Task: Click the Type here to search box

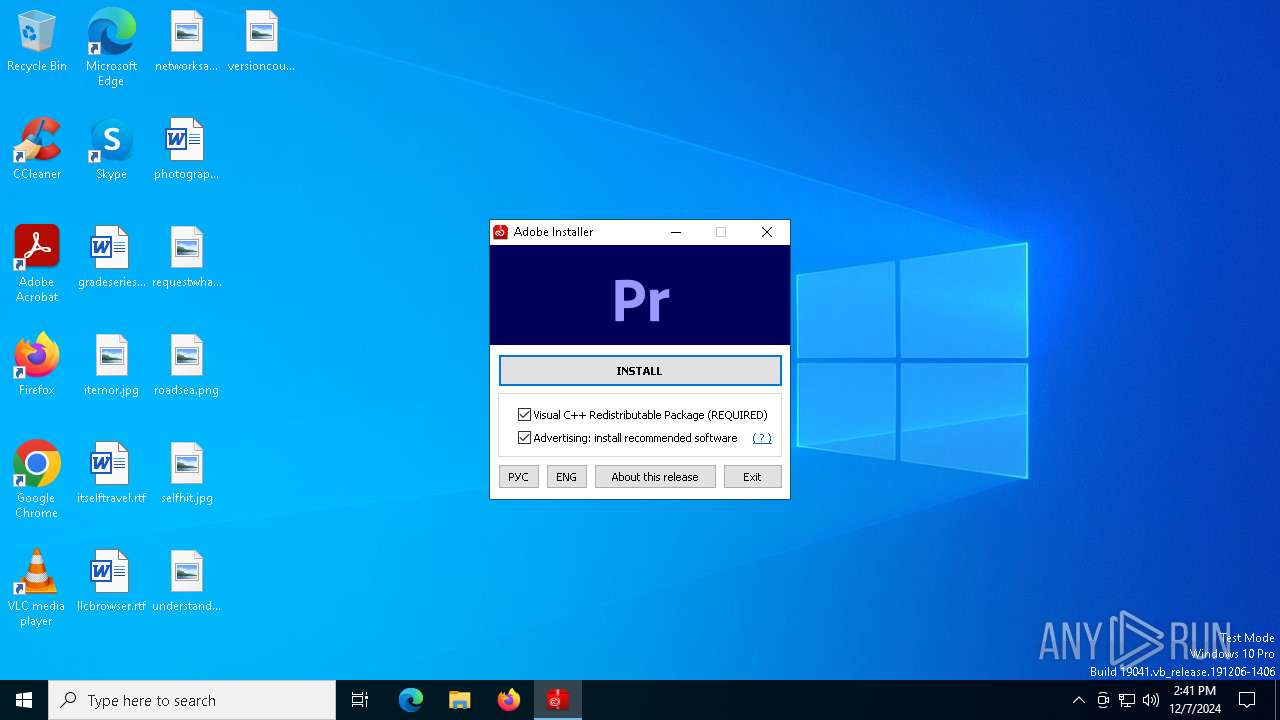Action: tap(192, 700)
